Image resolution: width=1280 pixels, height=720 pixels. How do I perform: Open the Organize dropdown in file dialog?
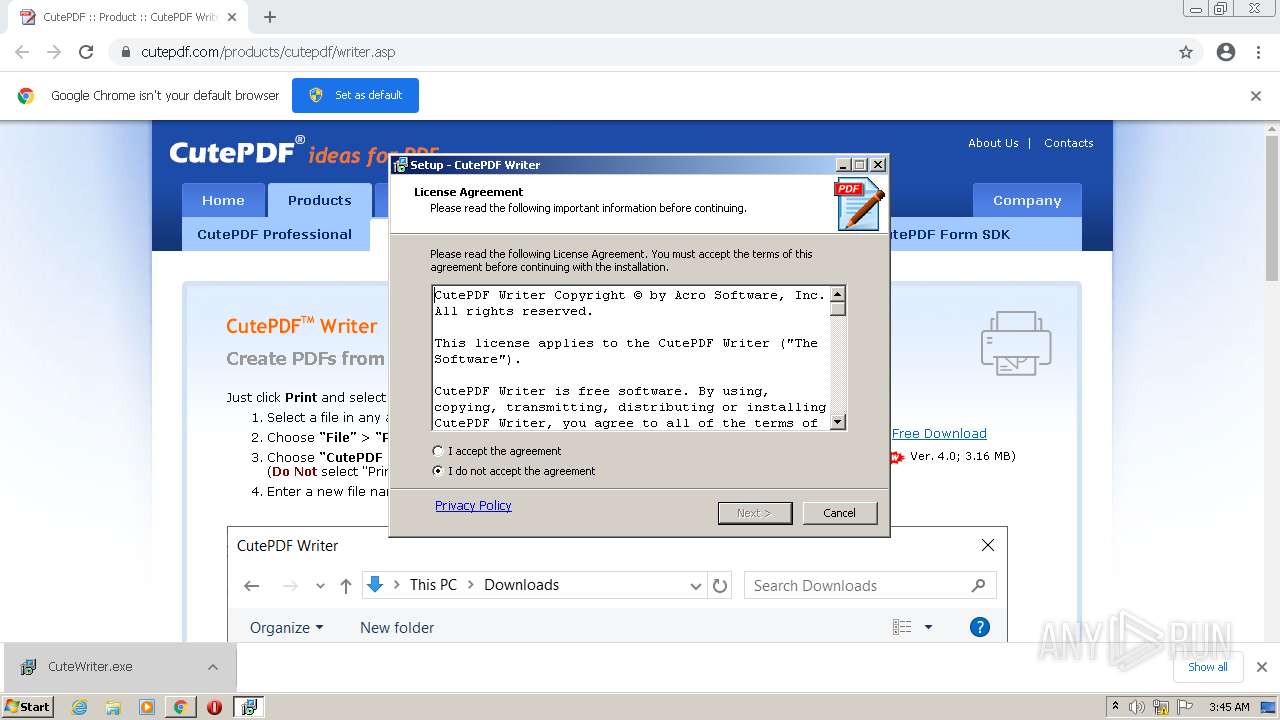(x=286, y=628)
